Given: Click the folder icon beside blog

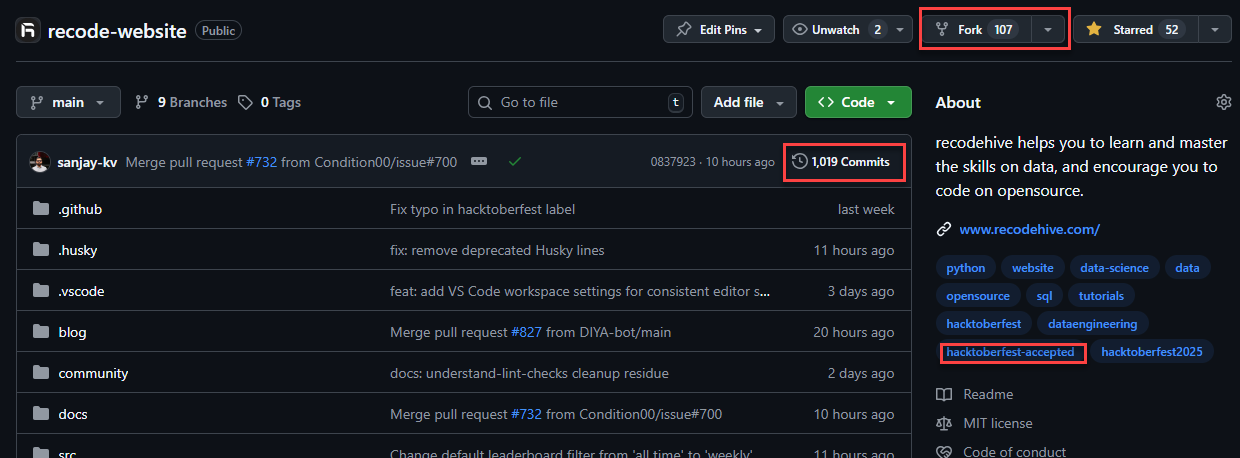Looking at the screenshot, I should 41,332.
